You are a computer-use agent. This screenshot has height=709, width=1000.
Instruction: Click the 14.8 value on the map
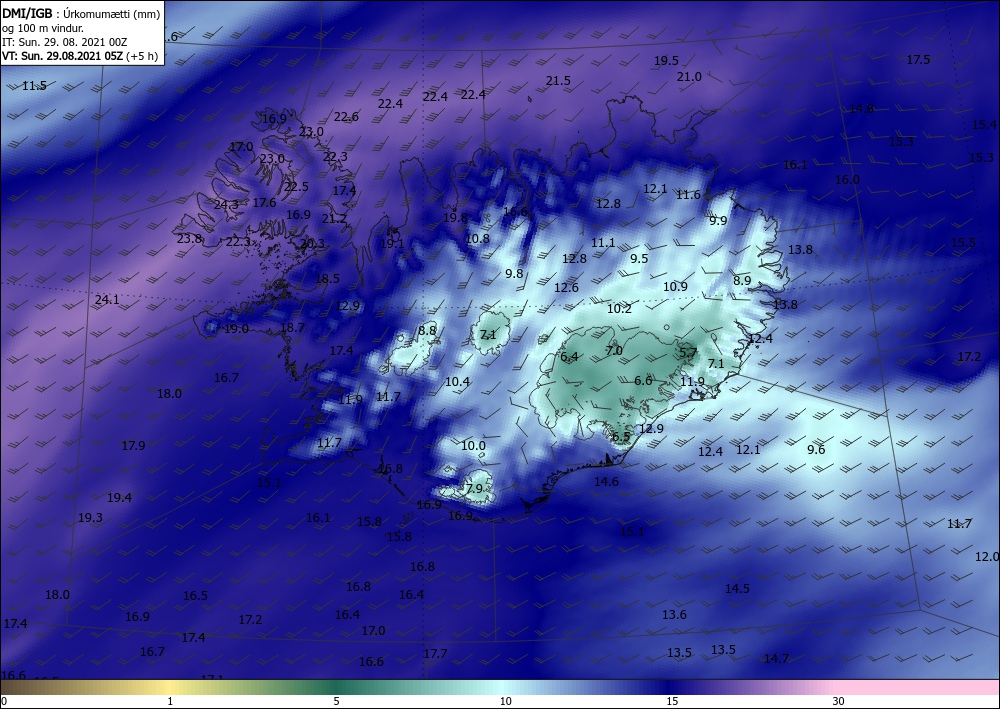coord(861,108)
